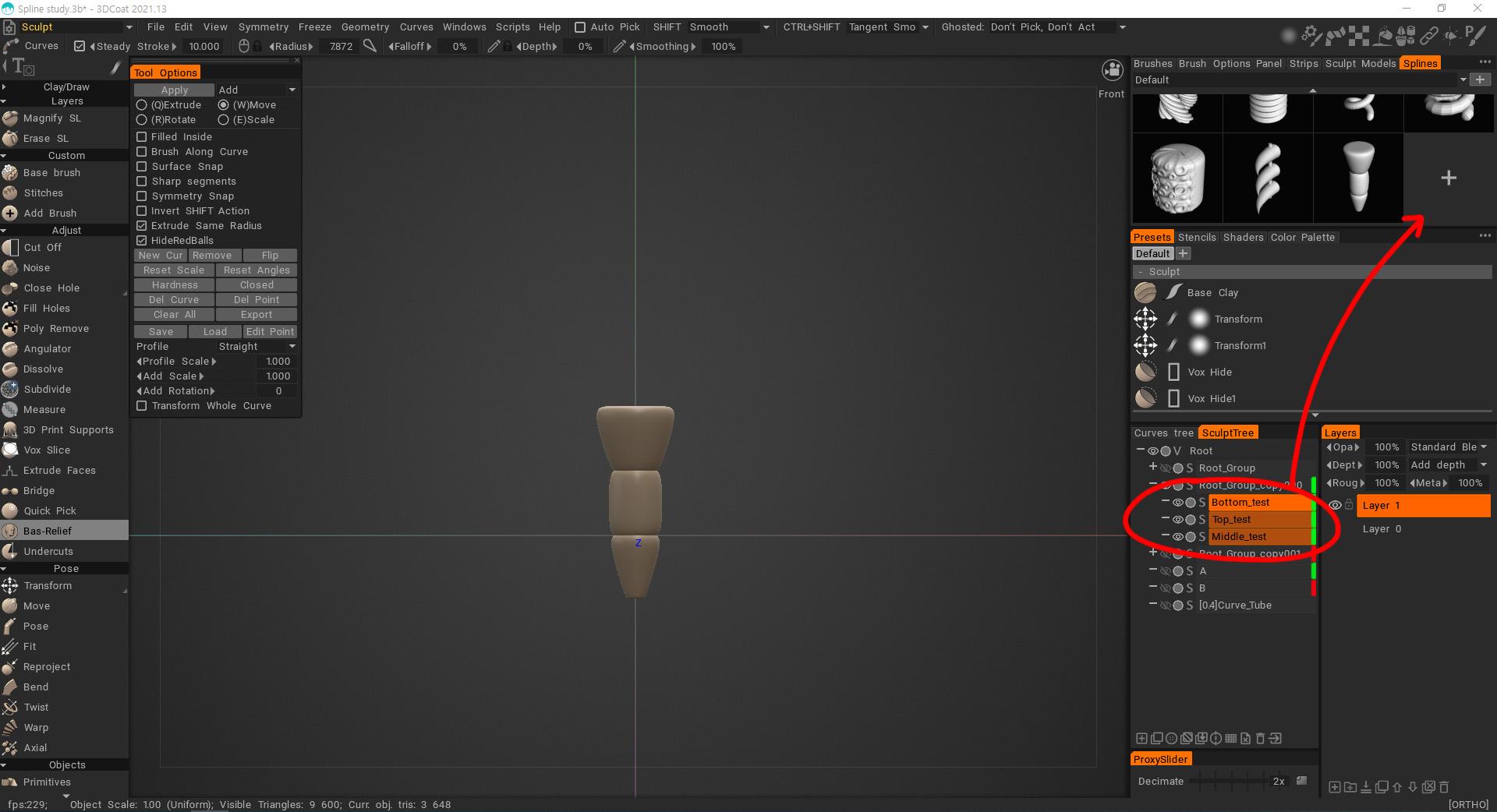
Task: Pick the Measure tool
Action: [44, 409]
